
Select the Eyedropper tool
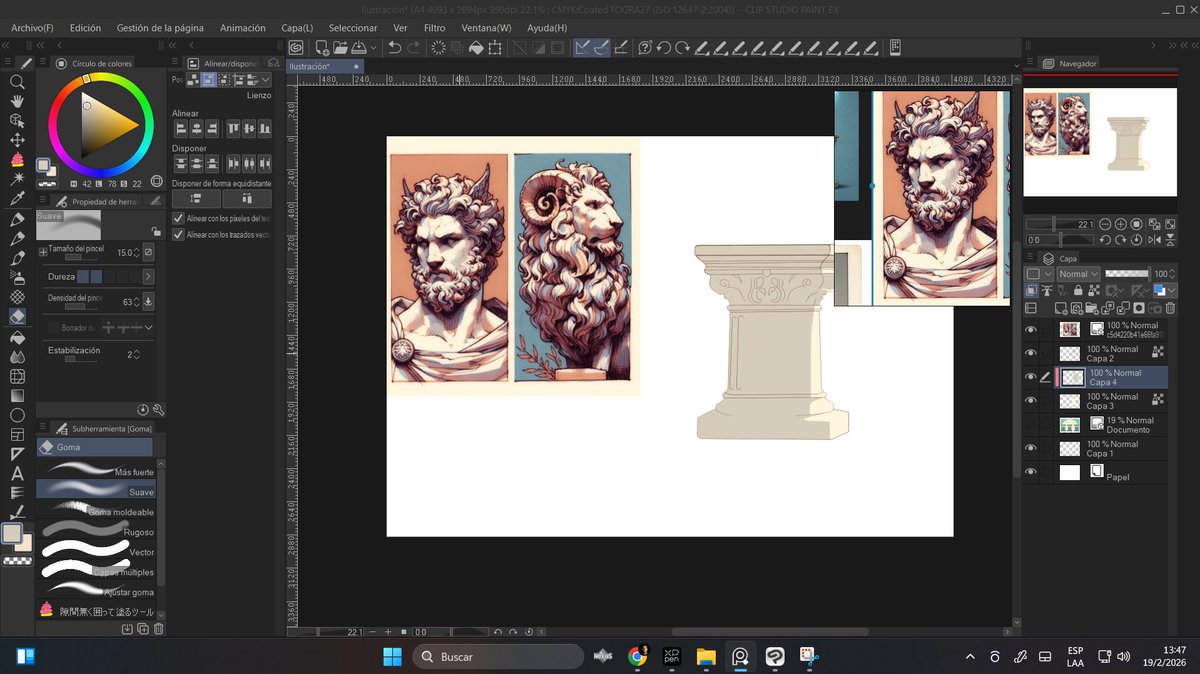click(x=17, y=199)
